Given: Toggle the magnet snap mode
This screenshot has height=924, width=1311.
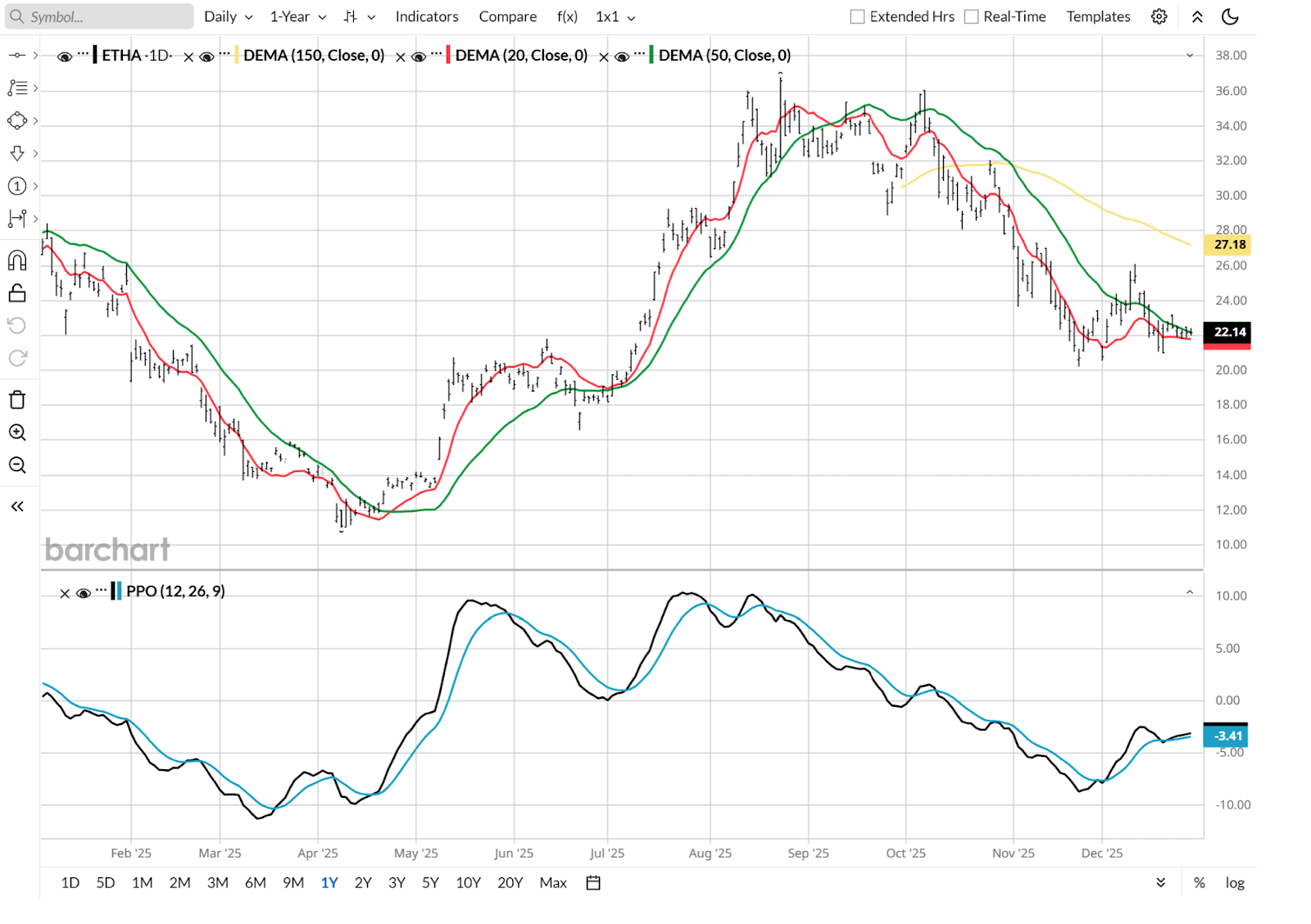Looking at the screenshot, I should click(17, 260).
